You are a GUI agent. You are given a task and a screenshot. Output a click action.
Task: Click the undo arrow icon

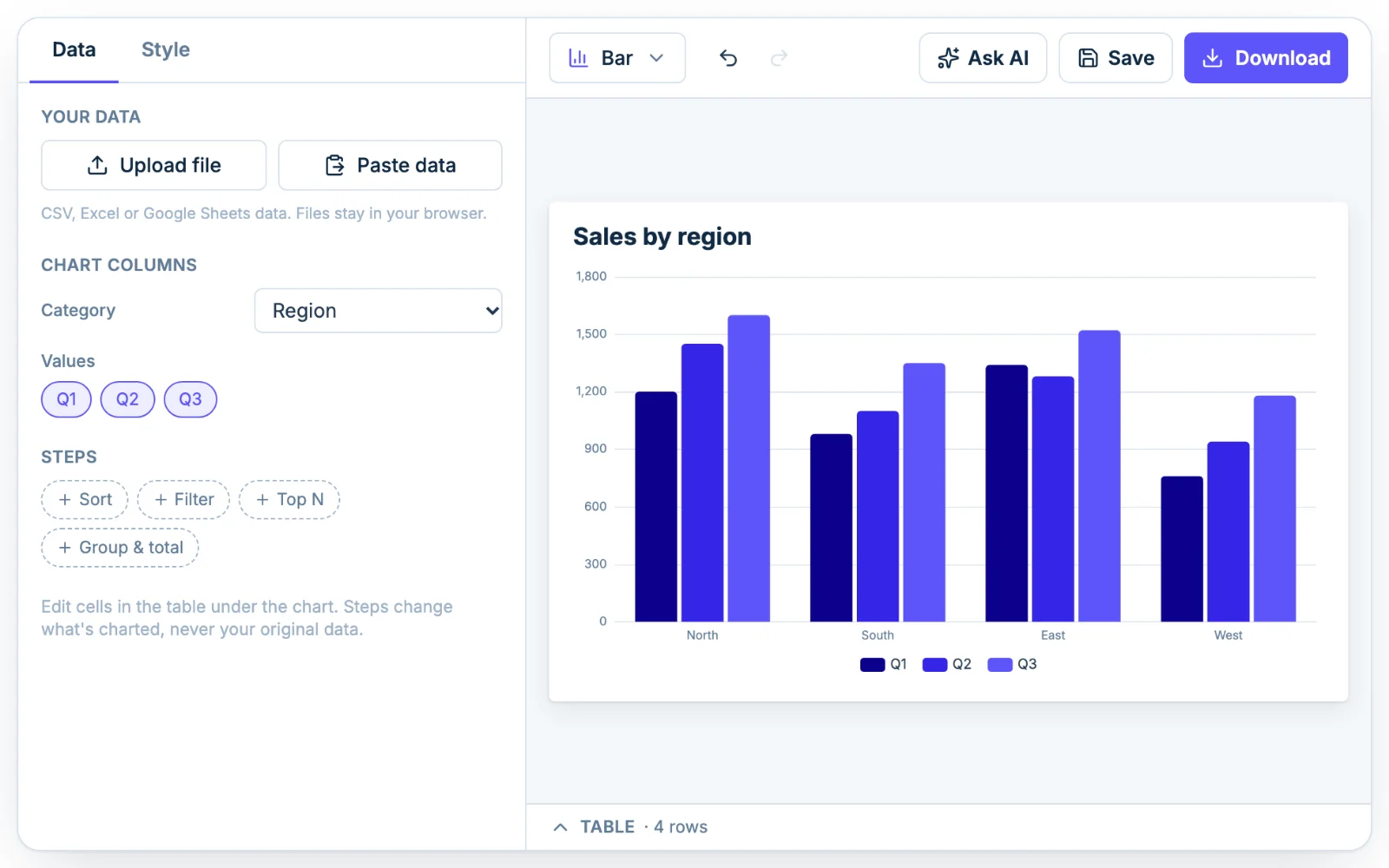728,58
